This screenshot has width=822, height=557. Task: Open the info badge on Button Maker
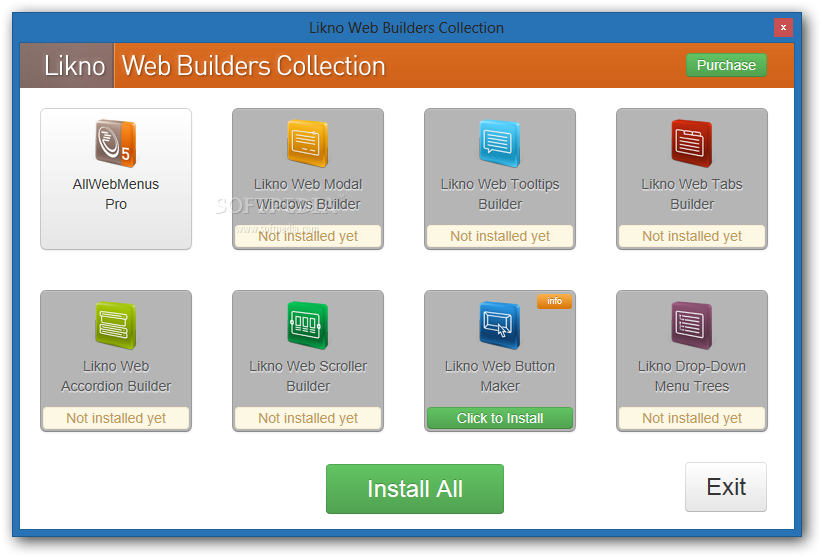pyautogui.click(x=554, y=301)
